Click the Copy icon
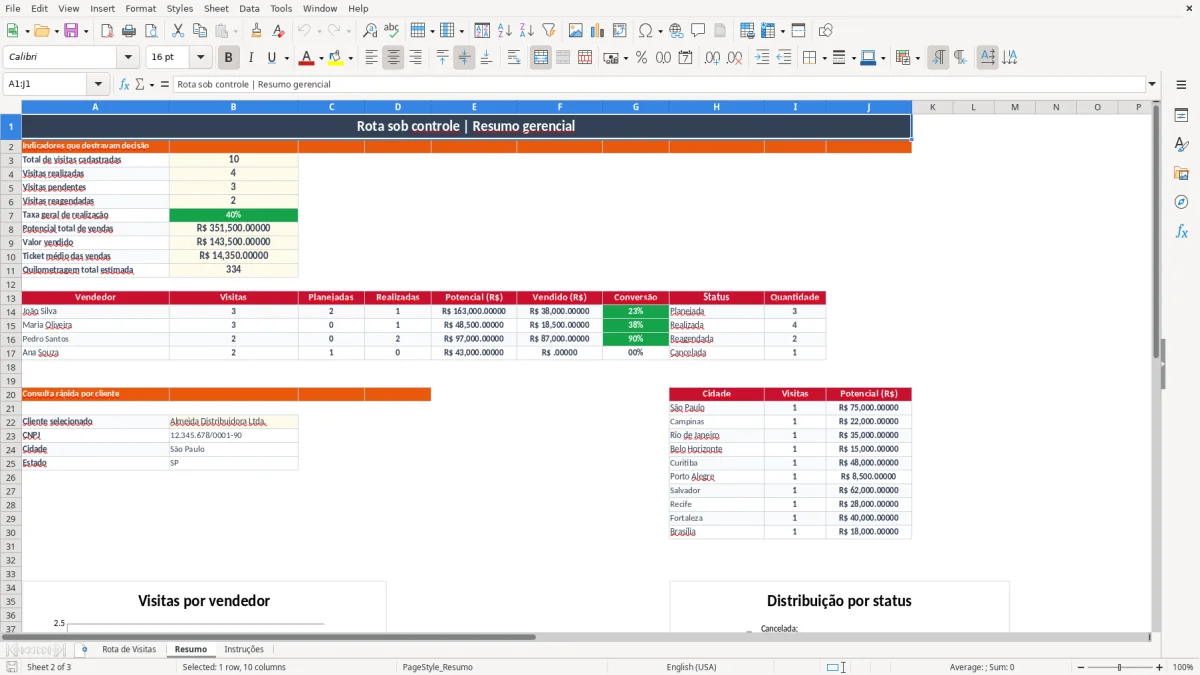 click(x=199, y=31)
